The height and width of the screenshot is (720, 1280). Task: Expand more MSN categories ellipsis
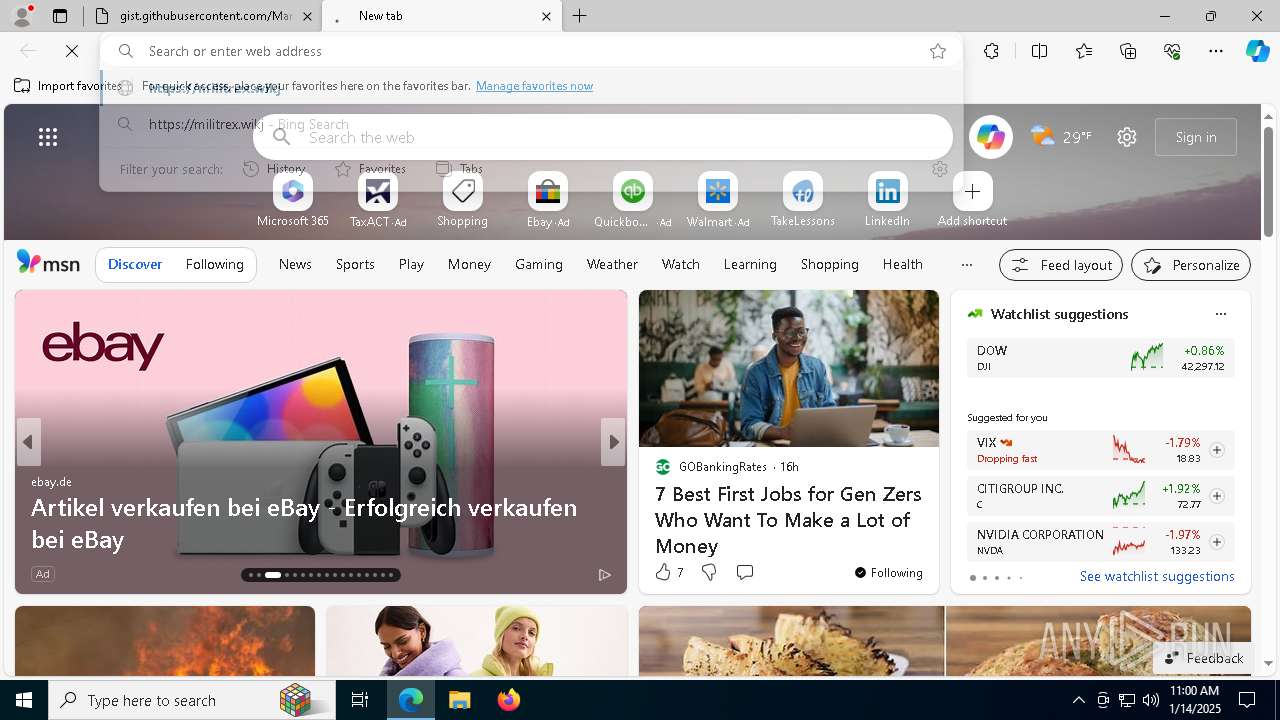tap(966, 265)
